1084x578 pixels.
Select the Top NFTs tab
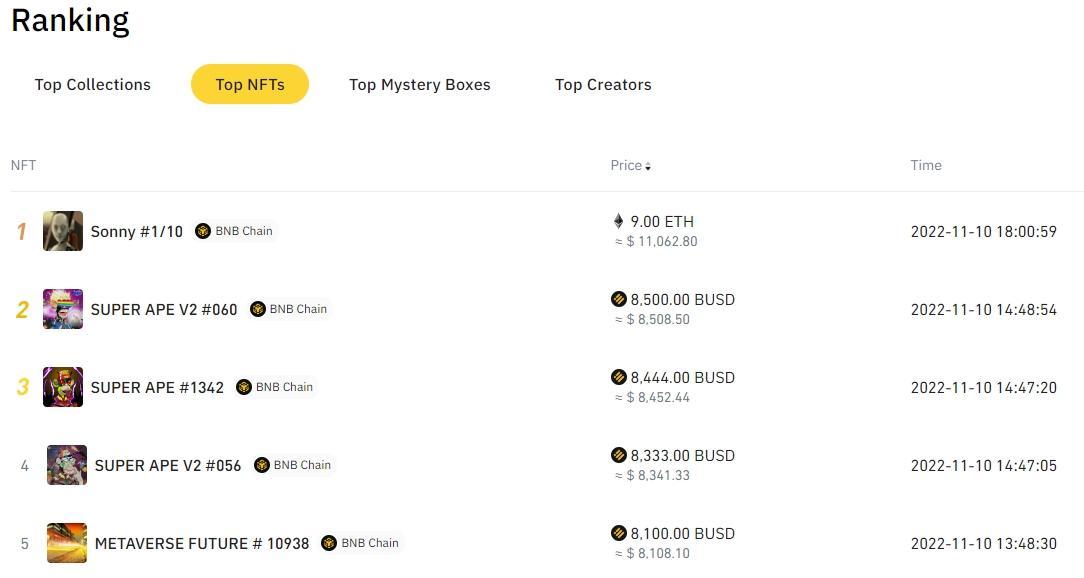pos(250,85)
